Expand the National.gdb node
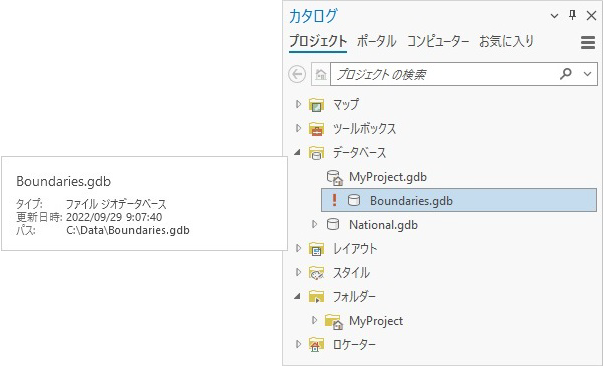This screenshot has width=603, height=366. (315, 224)
